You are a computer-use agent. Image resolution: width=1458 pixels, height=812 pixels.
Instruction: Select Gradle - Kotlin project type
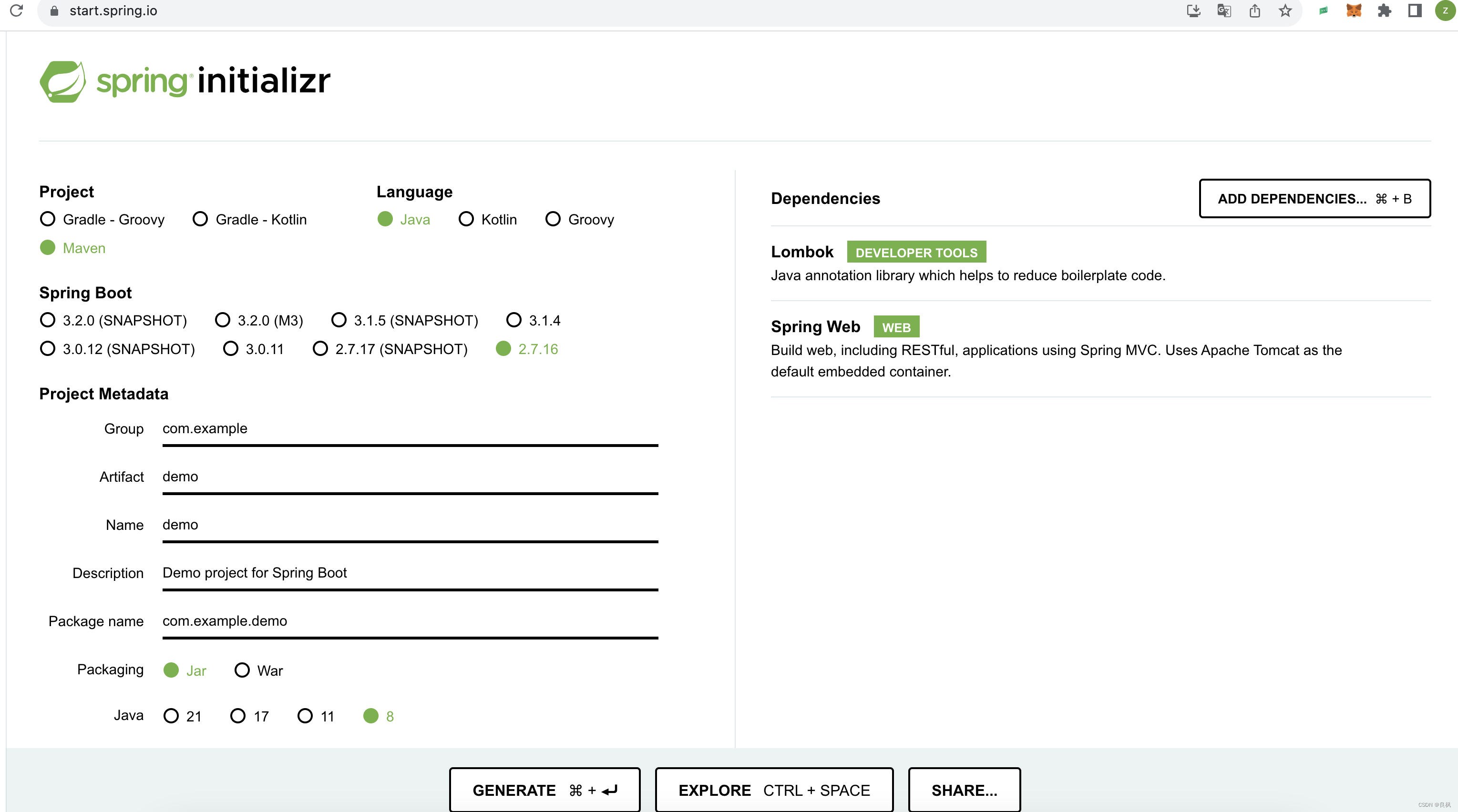200,219
